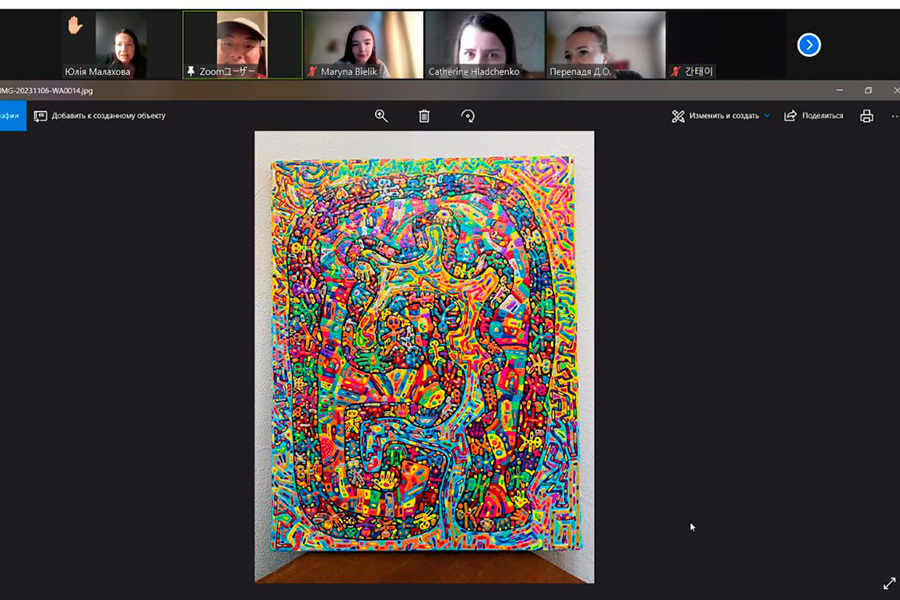
Task: Click muted microphone icon on Maryna Bielik
Action: (312, 71)
